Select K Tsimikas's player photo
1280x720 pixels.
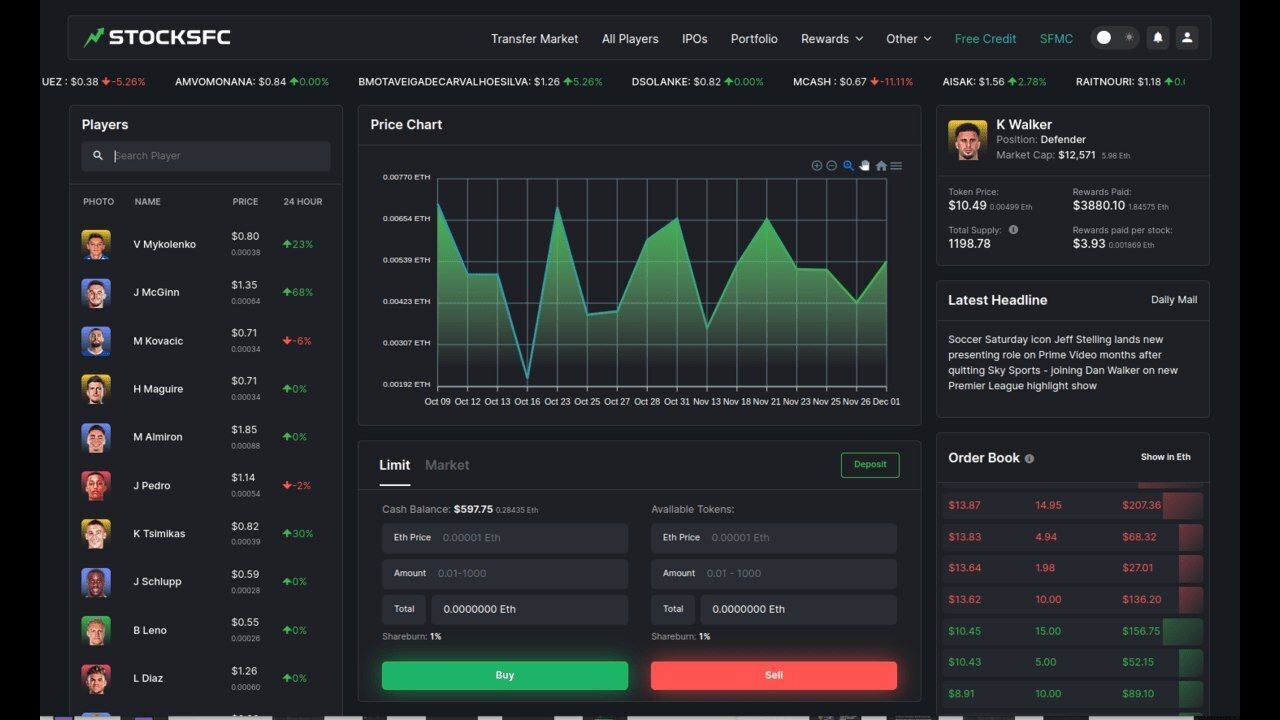pos(96,534)
